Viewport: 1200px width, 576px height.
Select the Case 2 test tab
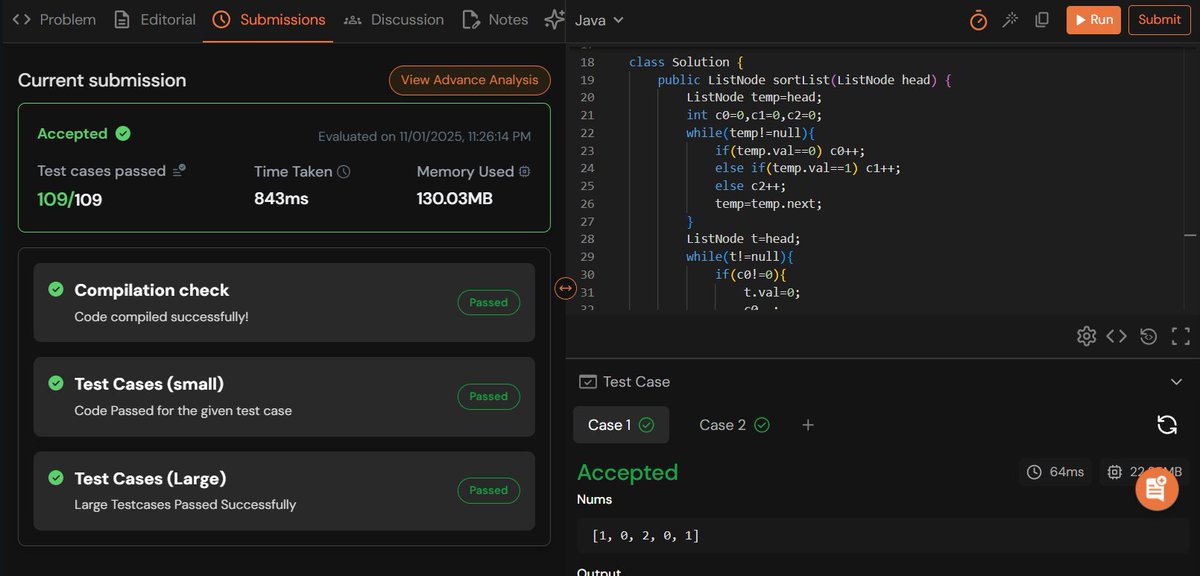pos(733,424)
